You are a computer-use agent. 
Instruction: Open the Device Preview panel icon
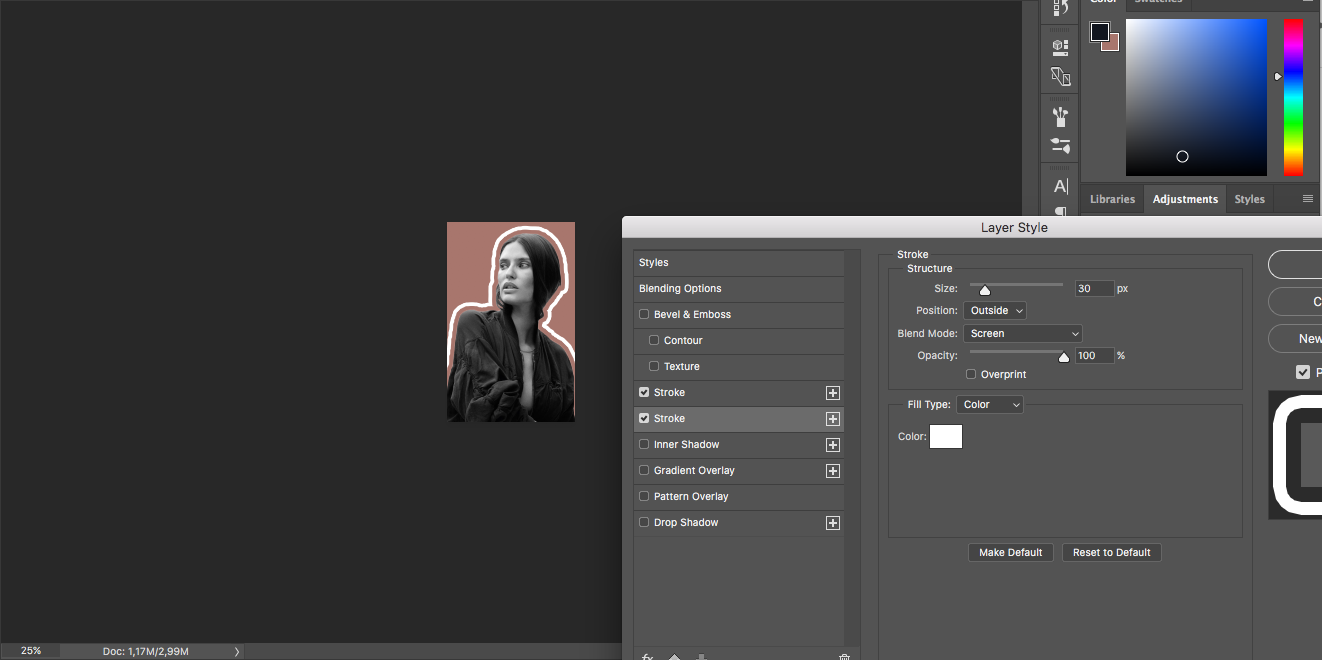(1061, 76)
